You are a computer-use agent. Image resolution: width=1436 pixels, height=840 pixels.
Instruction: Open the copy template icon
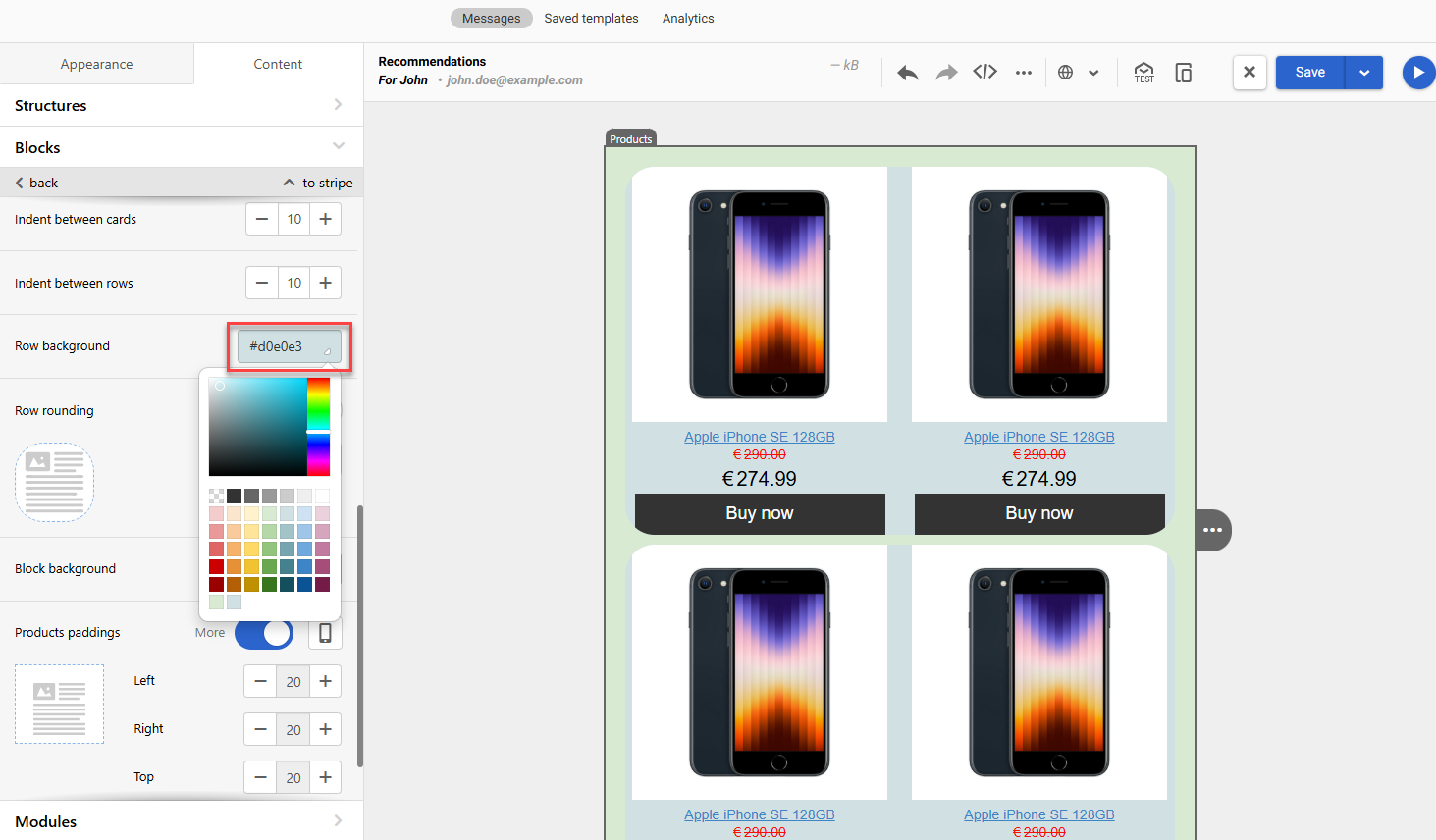[x=1184, y=73]
